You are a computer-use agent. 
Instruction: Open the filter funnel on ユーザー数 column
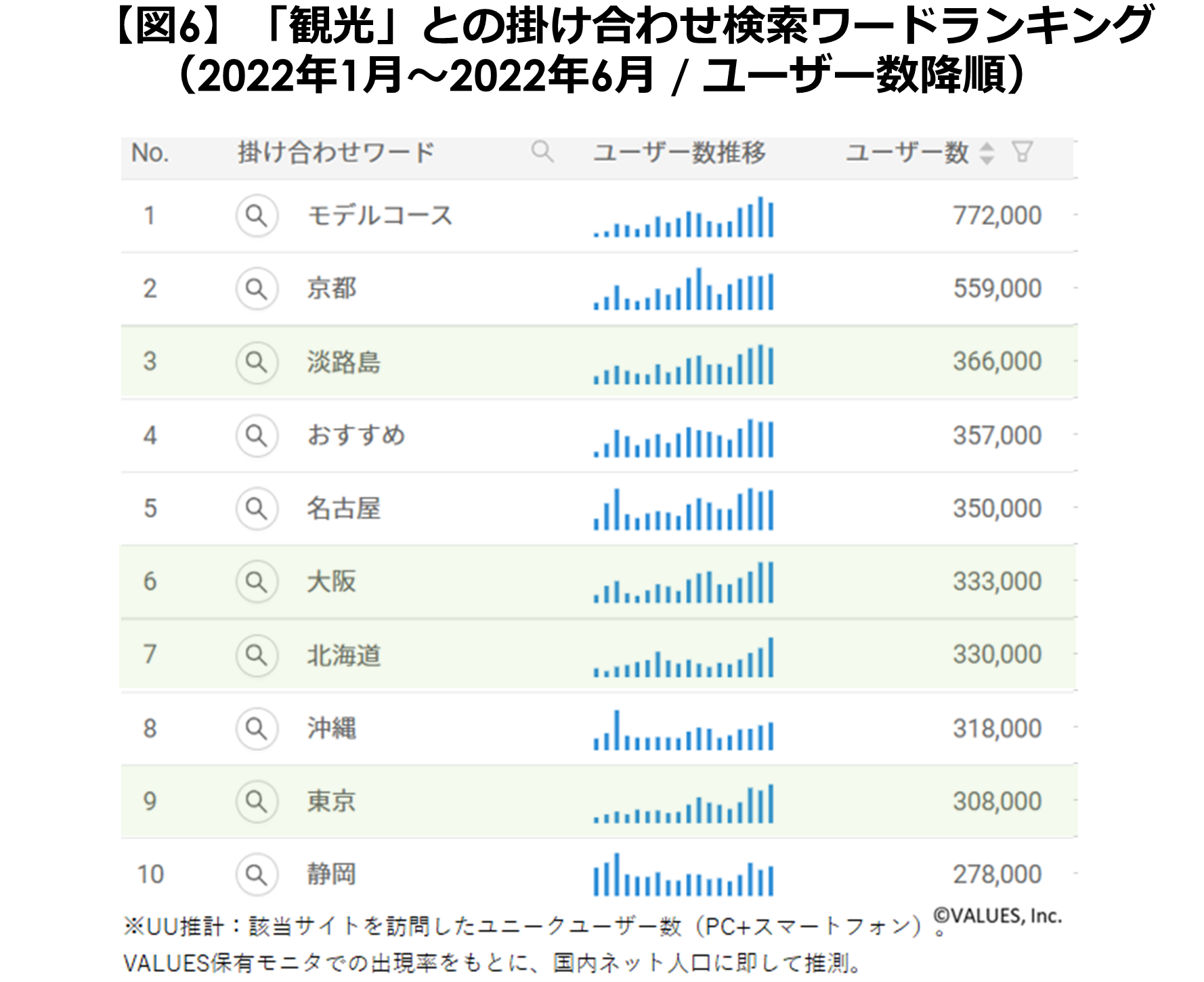1023,152
